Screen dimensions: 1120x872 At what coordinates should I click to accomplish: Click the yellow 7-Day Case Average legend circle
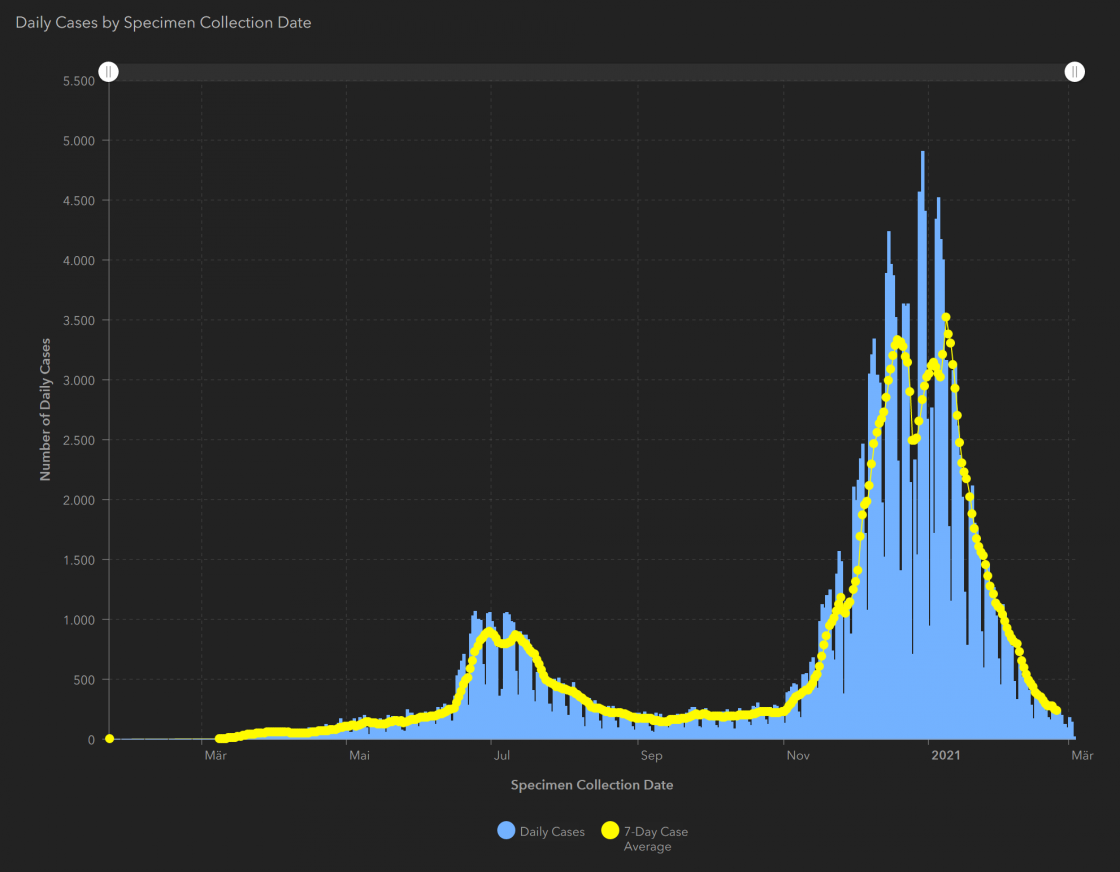(610, 831)
